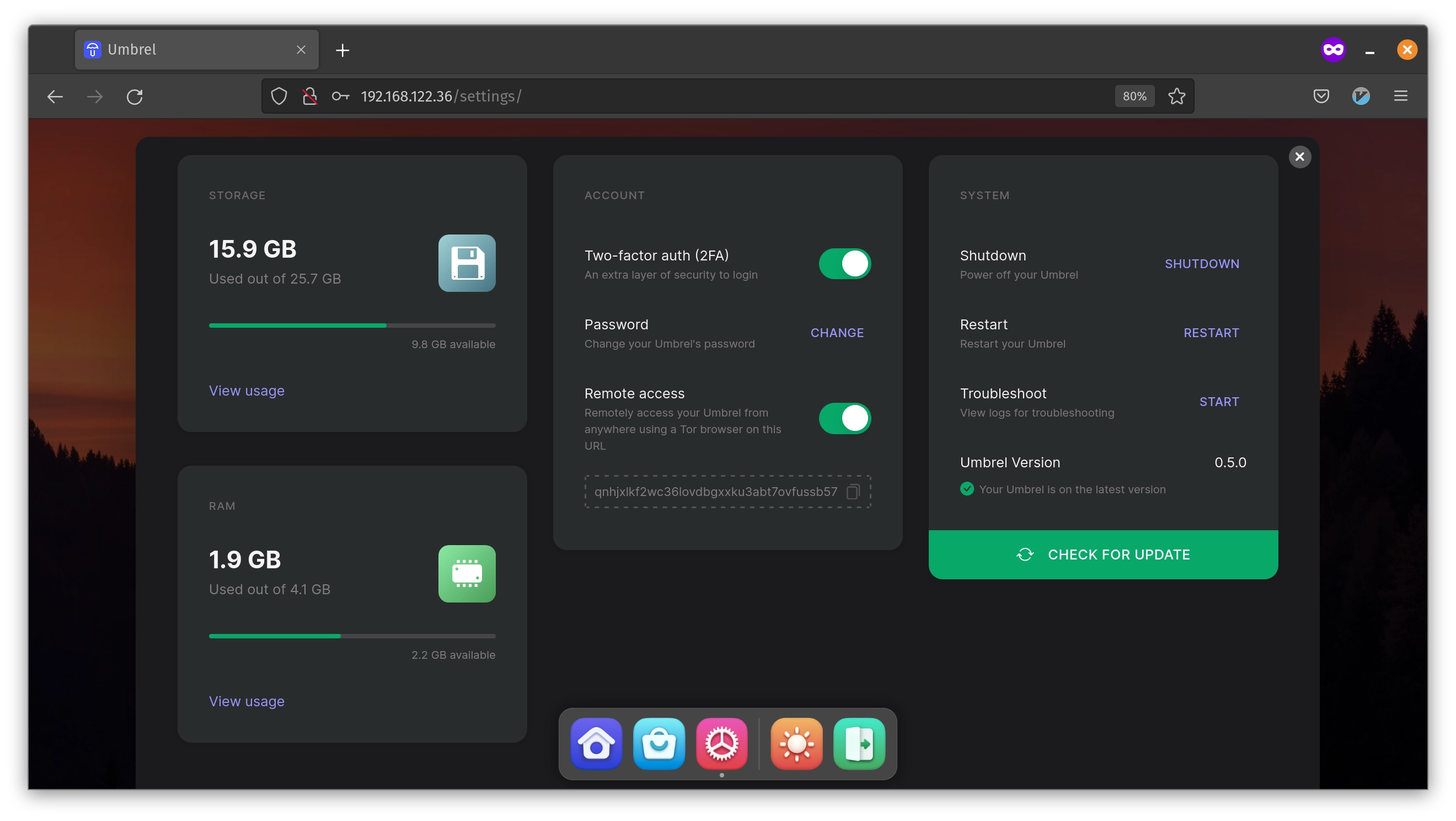
Task: Close the browser with the orange X
Action: [x=1407, y=50]
